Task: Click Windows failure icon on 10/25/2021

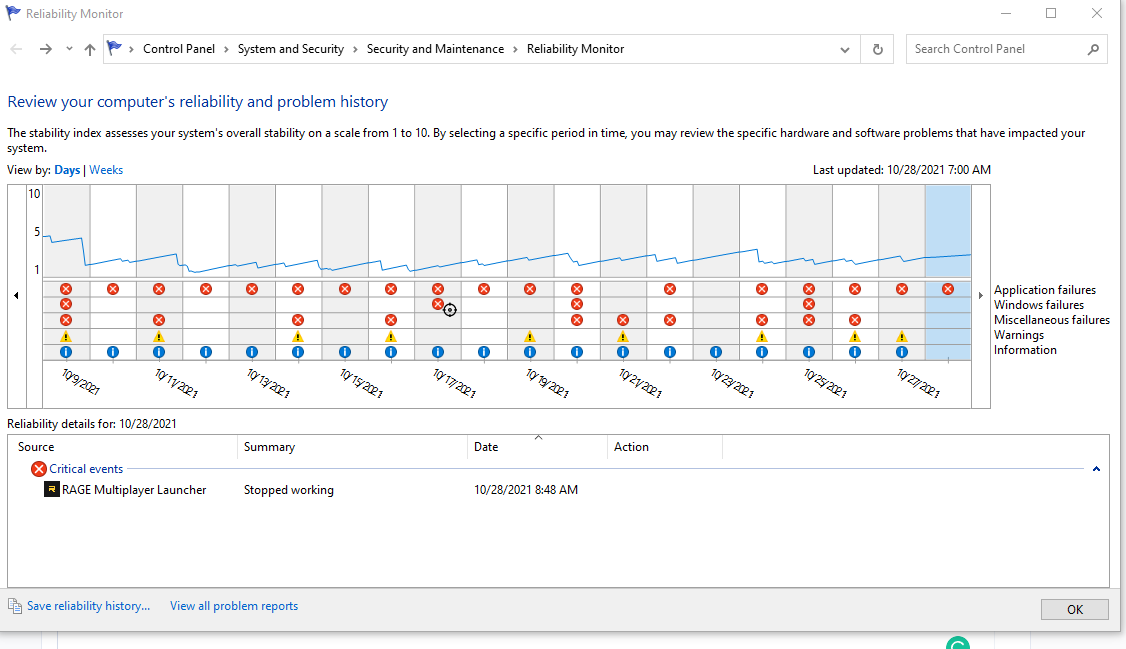Action: [809, 304]
